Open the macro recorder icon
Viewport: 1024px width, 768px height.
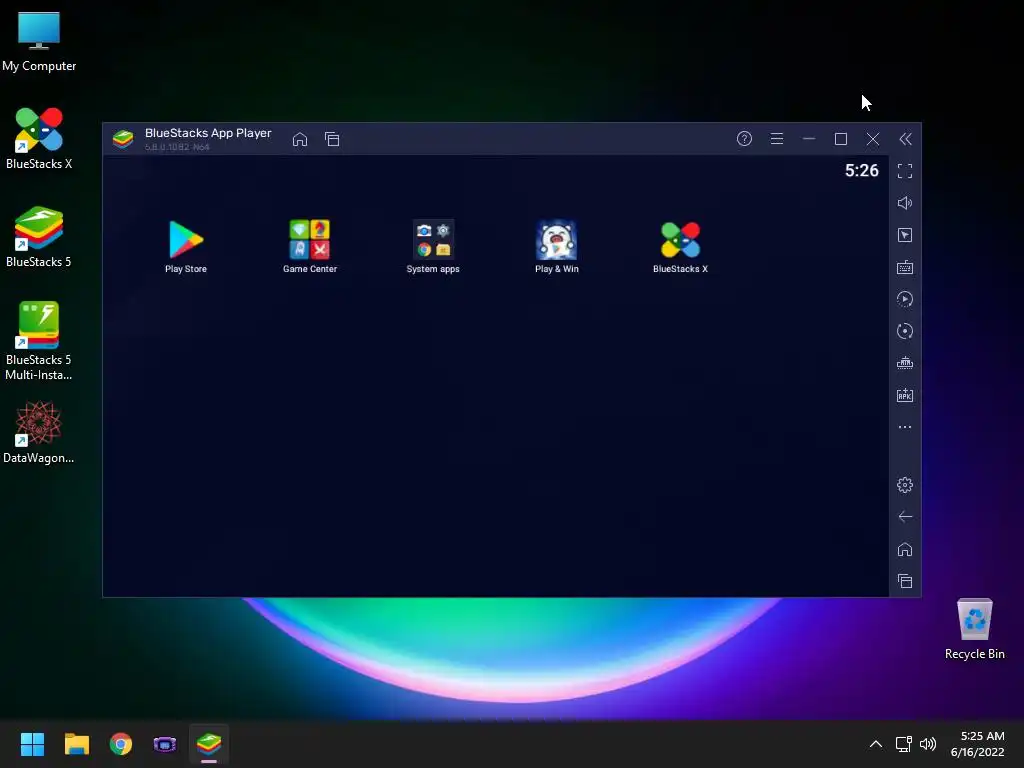click(904, 299)
